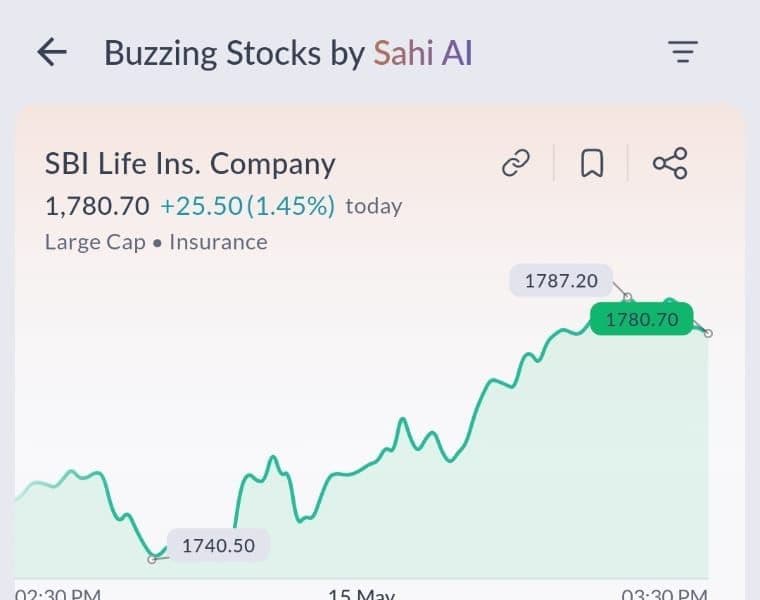Click the 1740.50 low price label

[218, 546]
